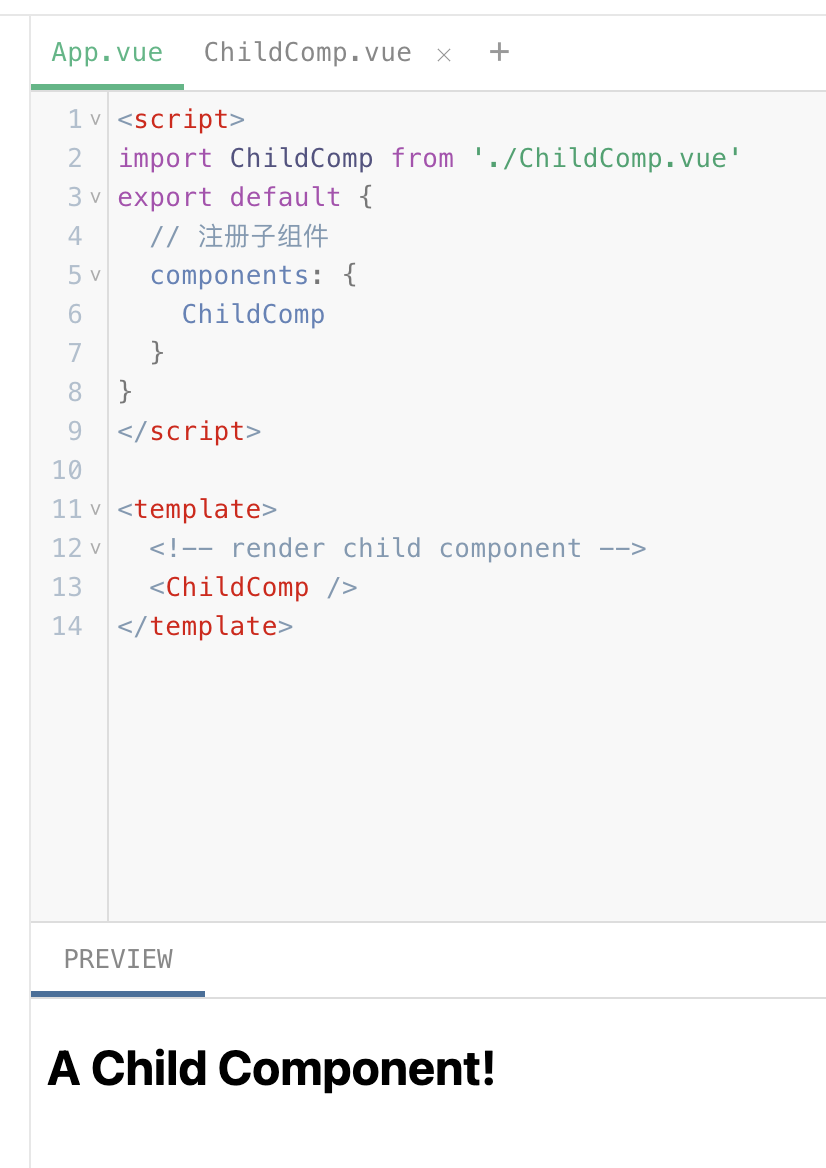Fold the template block at line 11
The image size is (826, 1168).
coord(95,509)
